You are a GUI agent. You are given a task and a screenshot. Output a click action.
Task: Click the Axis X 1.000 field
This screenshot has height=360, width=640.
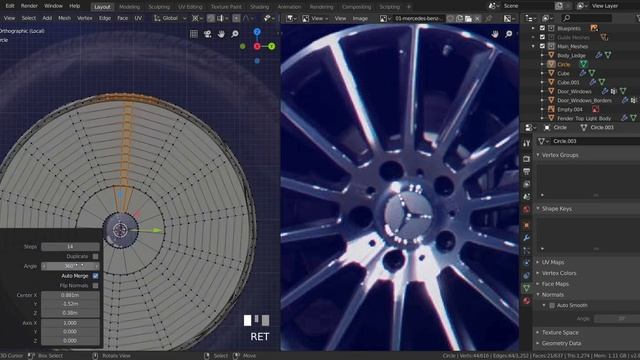pos(70,322)
